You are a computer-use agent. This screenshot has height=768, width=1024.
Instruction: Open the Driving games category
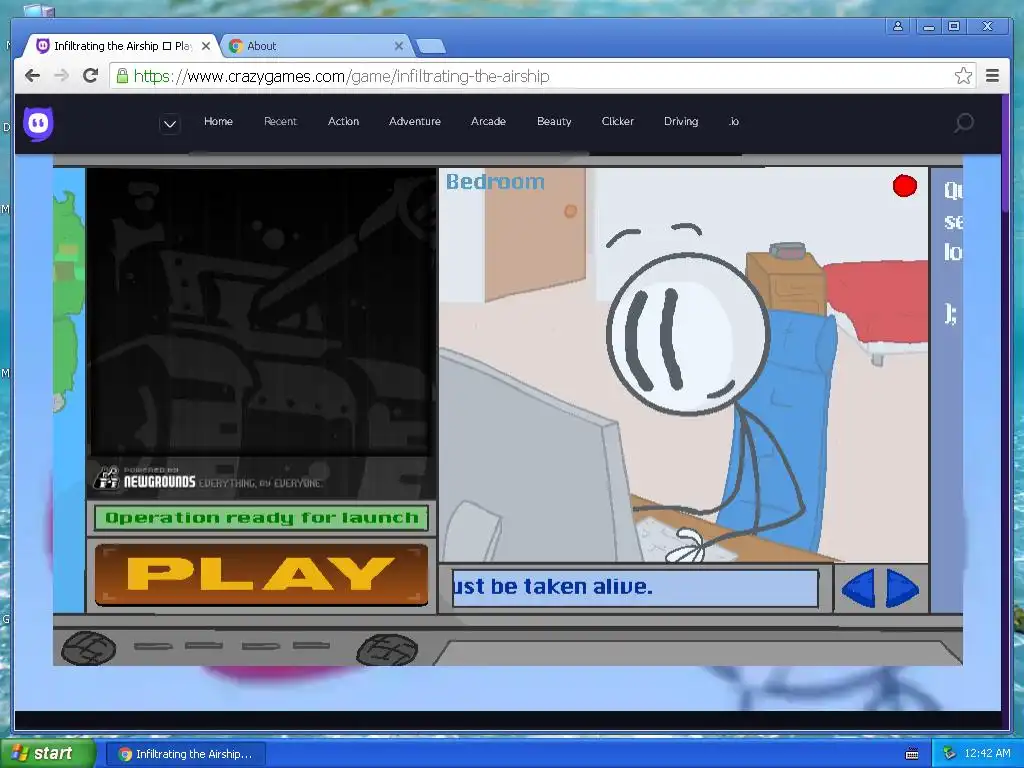coord(681,121)
